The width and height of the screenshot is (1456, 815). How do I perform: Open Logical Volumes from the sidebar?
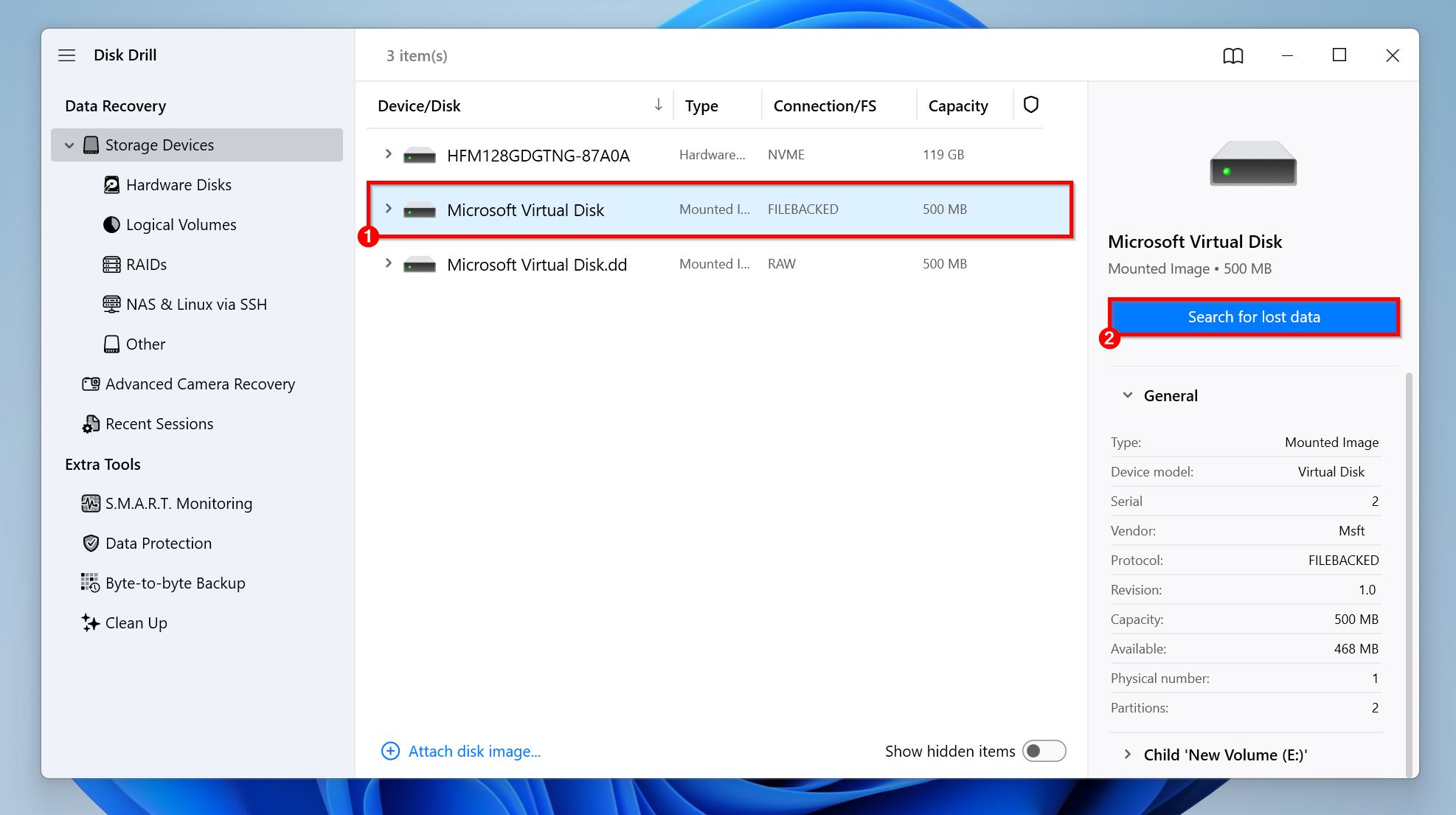point(112,224)
